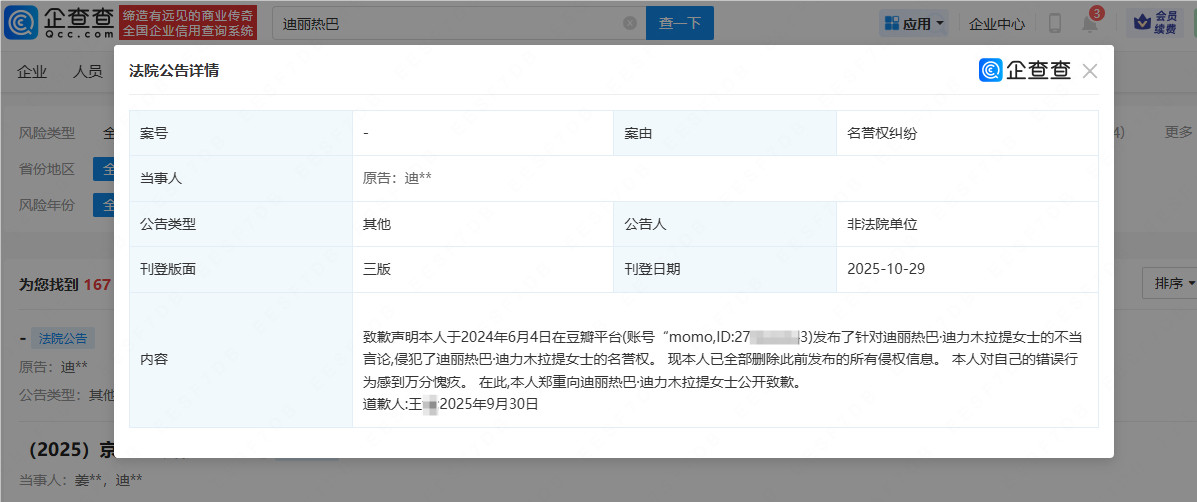Switch to the 企业 tab
This screenshot has width=1197, height=502.
click(32, 72)
